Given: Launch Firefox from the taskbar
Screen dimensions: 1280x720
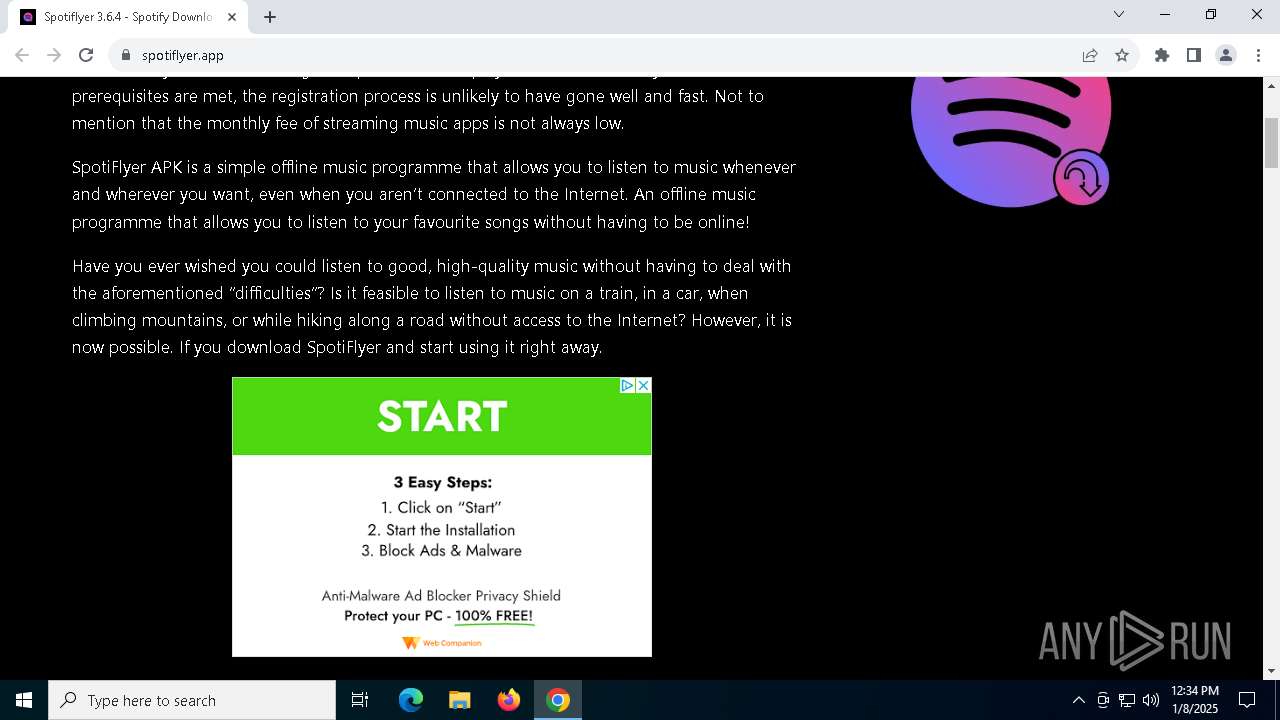Looking at the screenshot, I should pos(509,700).
